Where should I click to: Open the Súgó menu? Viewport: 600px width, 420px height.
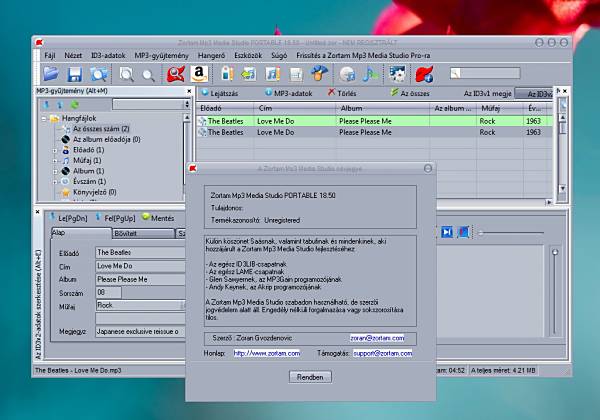pos(279,55)
